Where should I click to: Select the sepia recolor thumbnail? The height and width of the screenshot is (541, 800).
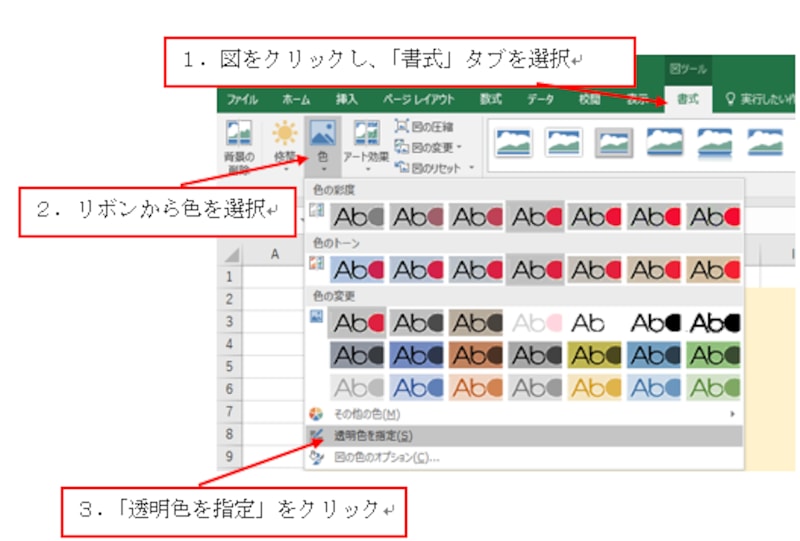coord(476,323)
